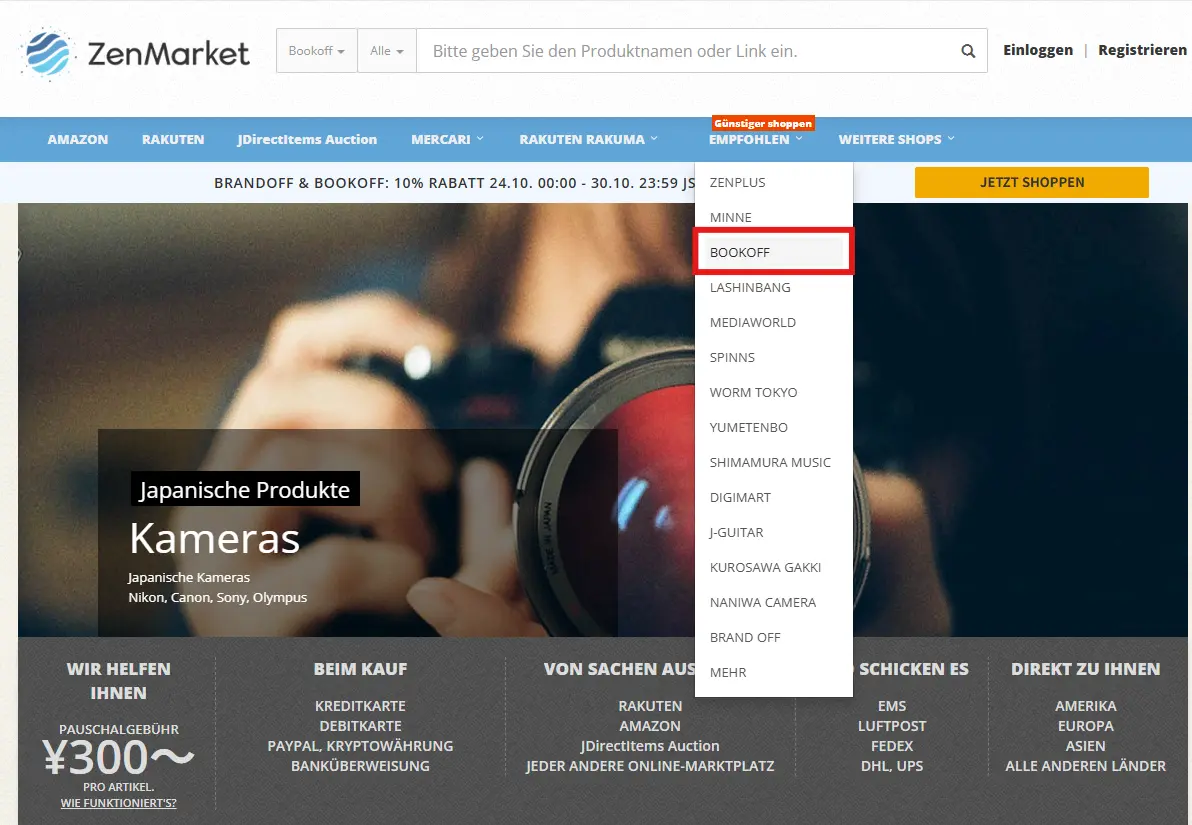Click the DHL, UPS shipping text
Screen dimensions: 1192x825
click(x=892, y=766)
